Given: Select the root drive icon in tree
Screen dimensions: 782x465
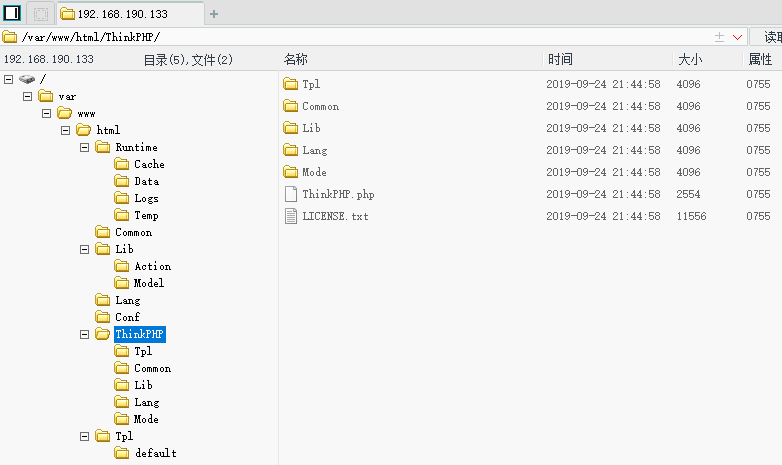Looking at the screenshot, I should point(27,79).
